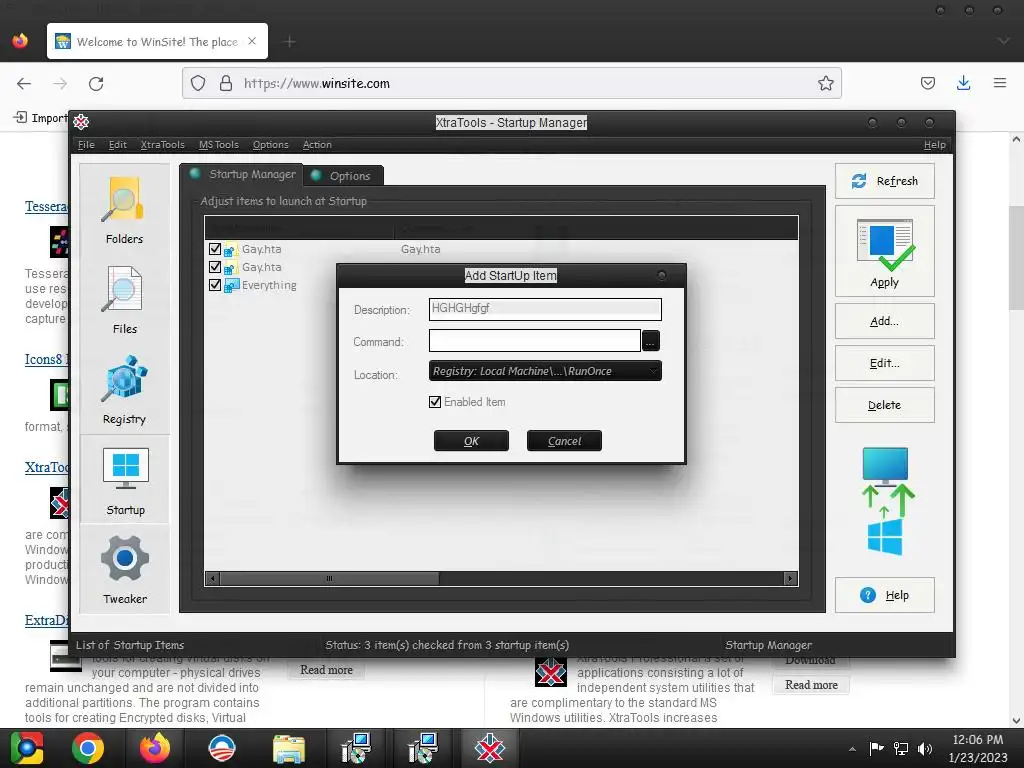Click the Firefox URL address bar

click(x=511, y=83)
